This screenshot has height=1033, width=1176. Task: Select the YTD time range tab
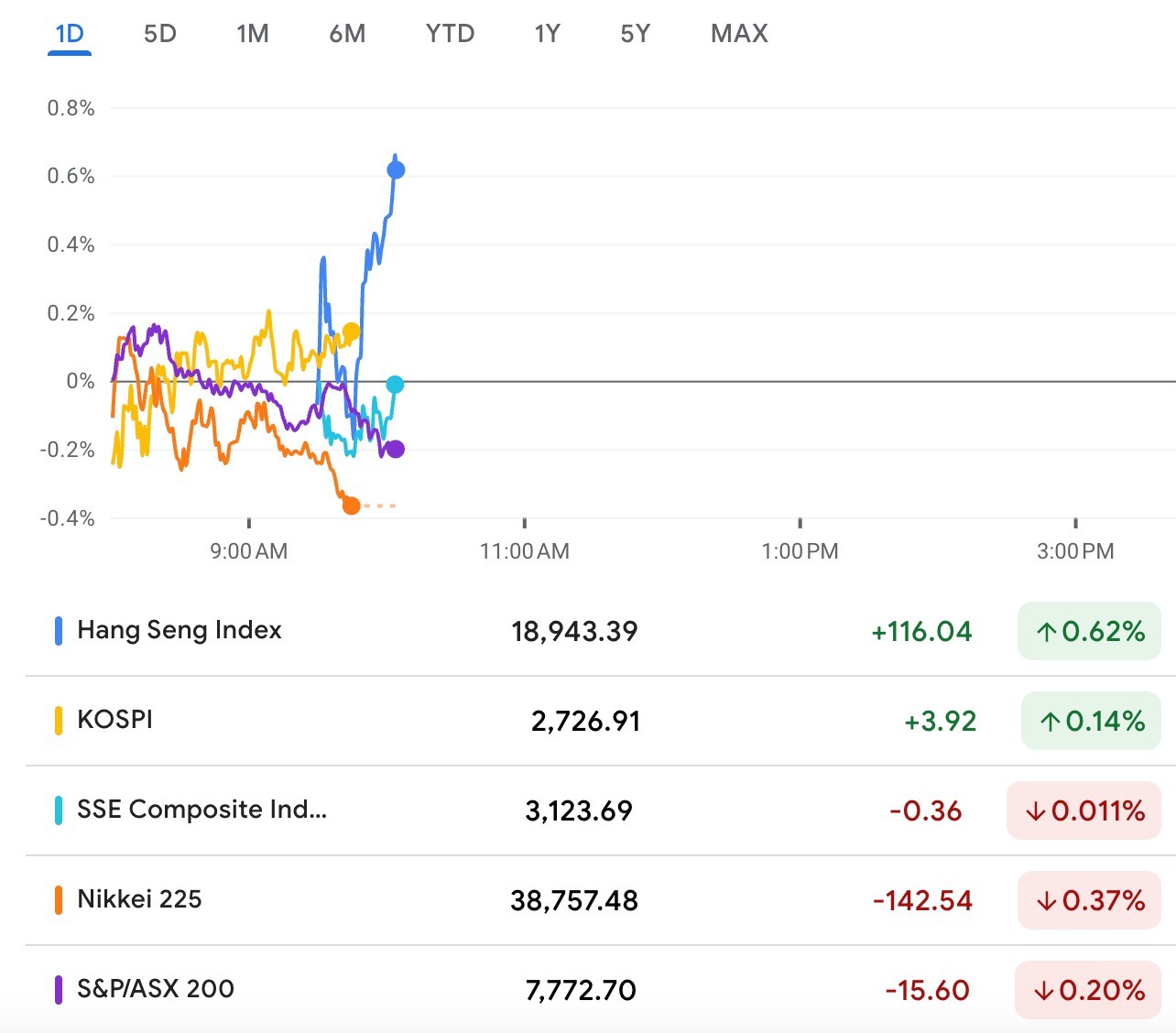click(451, 34)
